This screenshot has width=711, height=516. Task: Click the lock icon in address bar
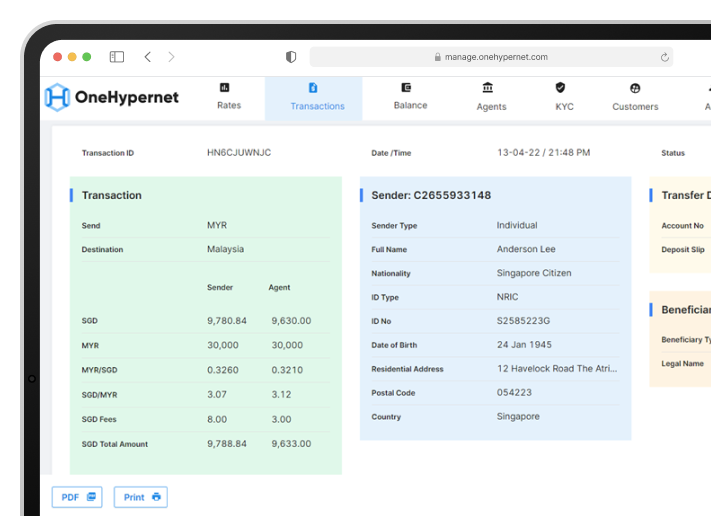click(438, 57)
